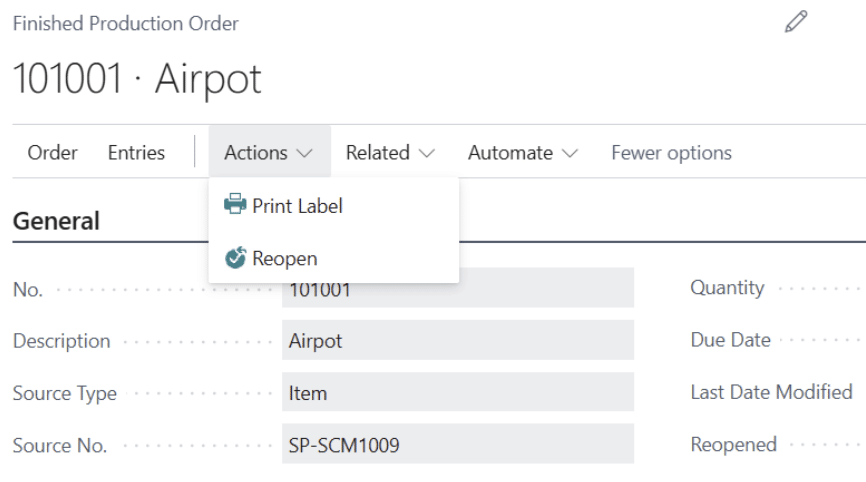Click the Reopen icon in Actions menu
This screenshot has height=482, width=866.
(x=235, y=258)
